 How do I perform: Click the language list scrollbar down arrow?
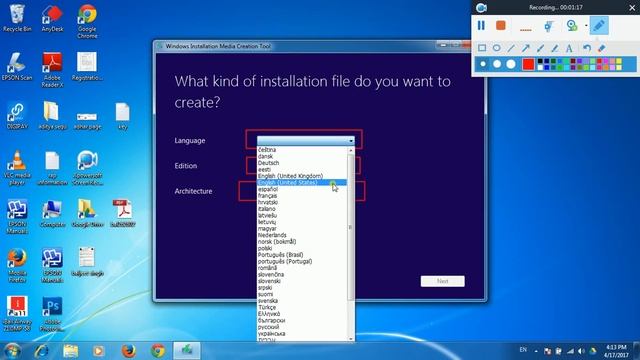351,338
